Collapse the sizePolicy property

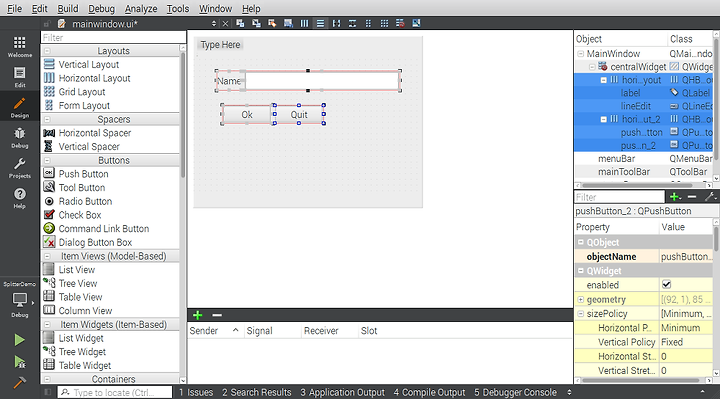(x=580, y=314)
